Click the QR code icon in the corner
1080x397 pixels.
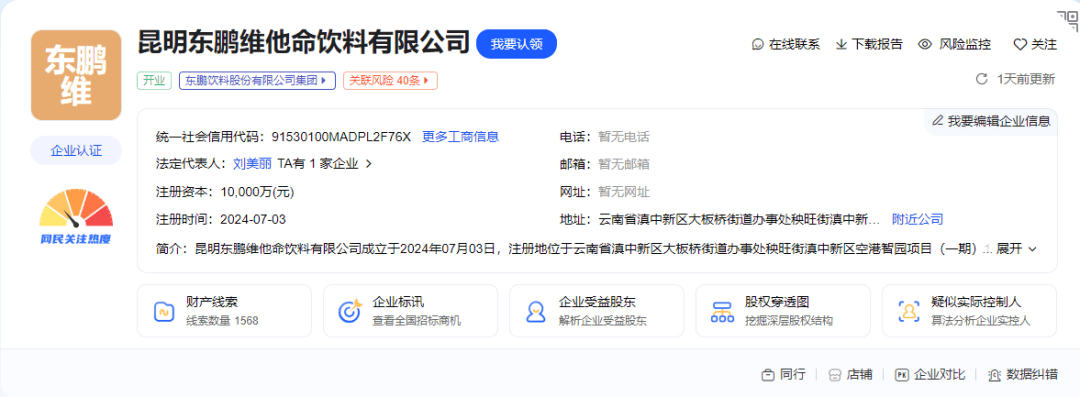pyautogui.click(x=1068, y=21)
